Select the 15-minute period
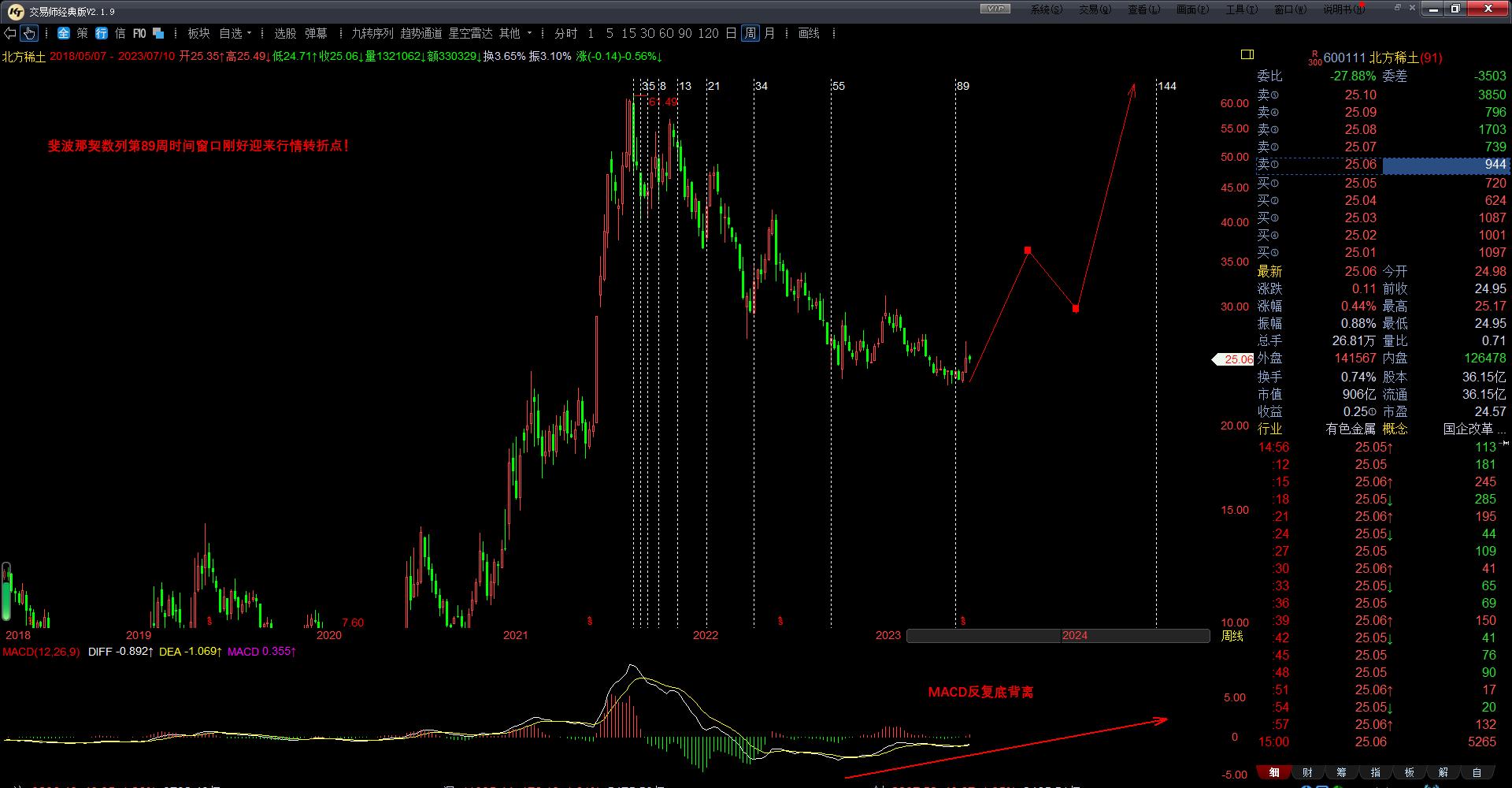Screen dimensions: 1512x788 [x=628, y=33]
